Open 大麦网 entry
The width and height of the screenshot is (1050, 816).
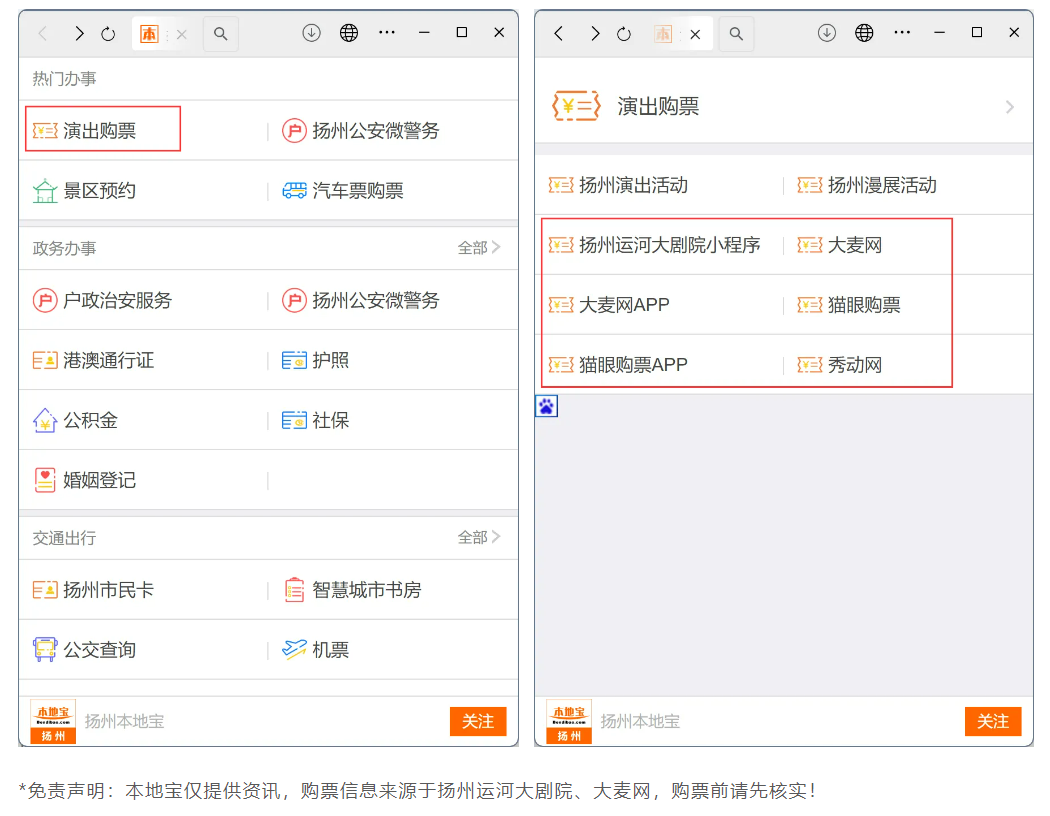pos(840,245)
